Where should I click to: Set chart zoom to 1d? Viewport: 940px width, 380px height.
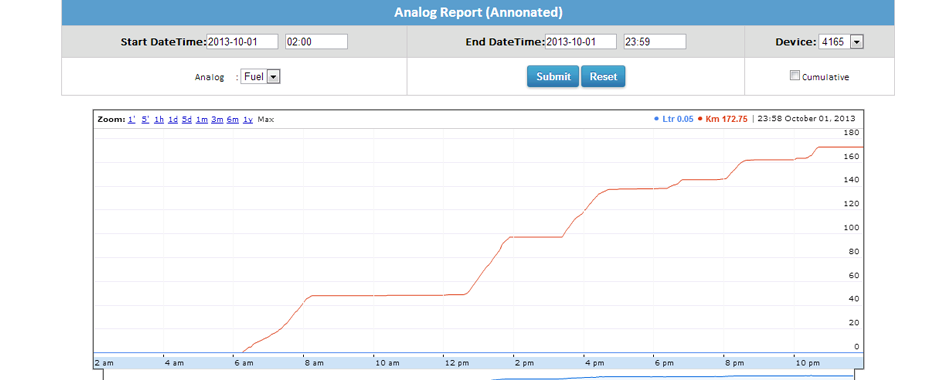tap(173, 119)
